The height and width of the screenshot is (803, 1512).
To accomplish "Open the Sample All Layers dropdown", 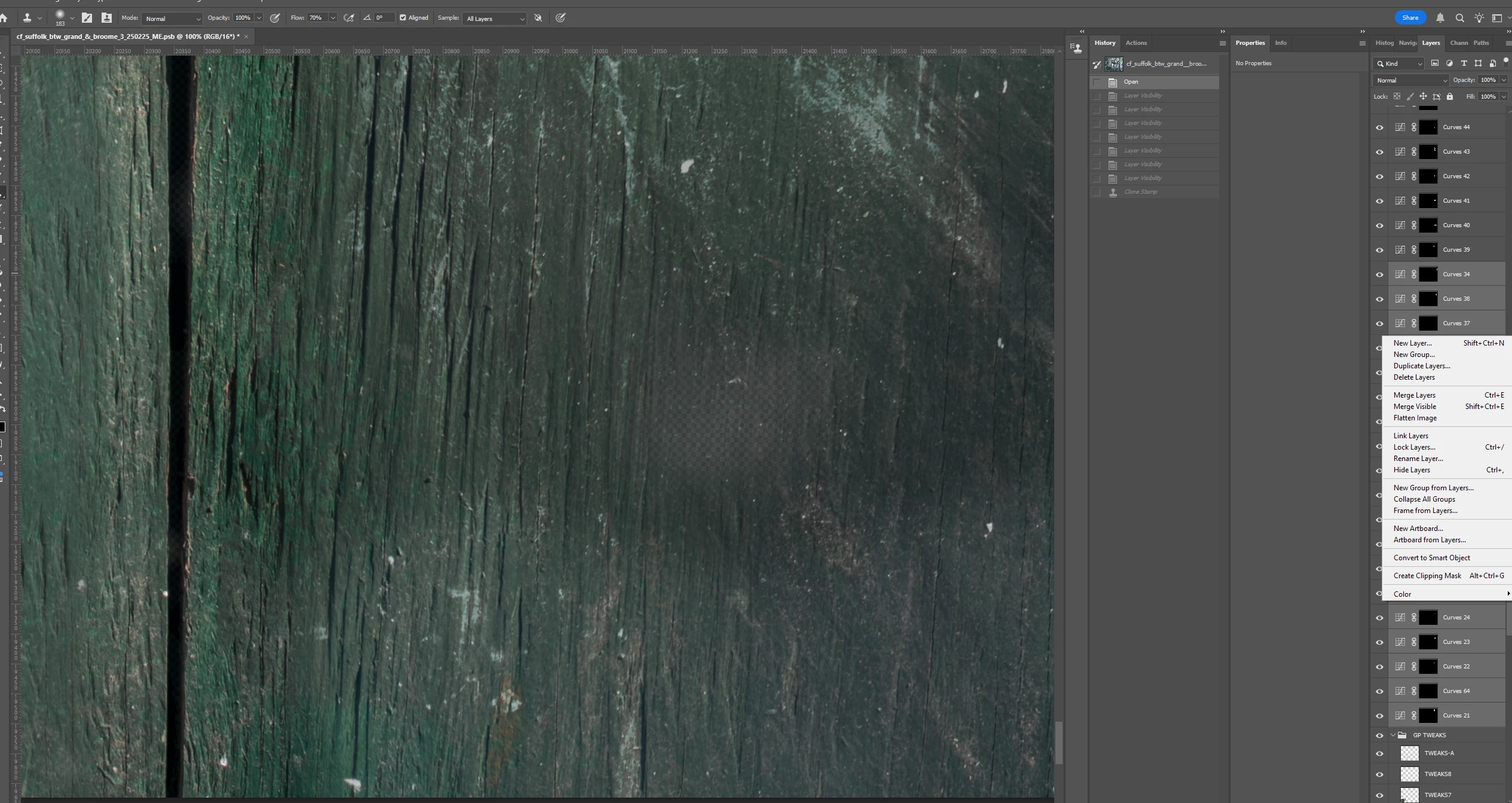I will click(495, 19).
